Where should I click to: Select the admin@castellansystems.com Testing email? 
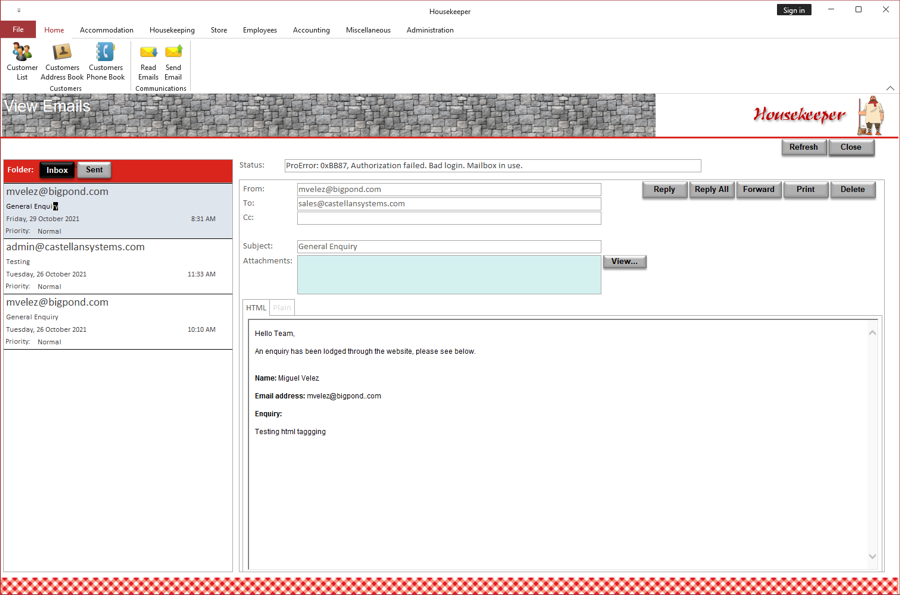tap(118, 266)
